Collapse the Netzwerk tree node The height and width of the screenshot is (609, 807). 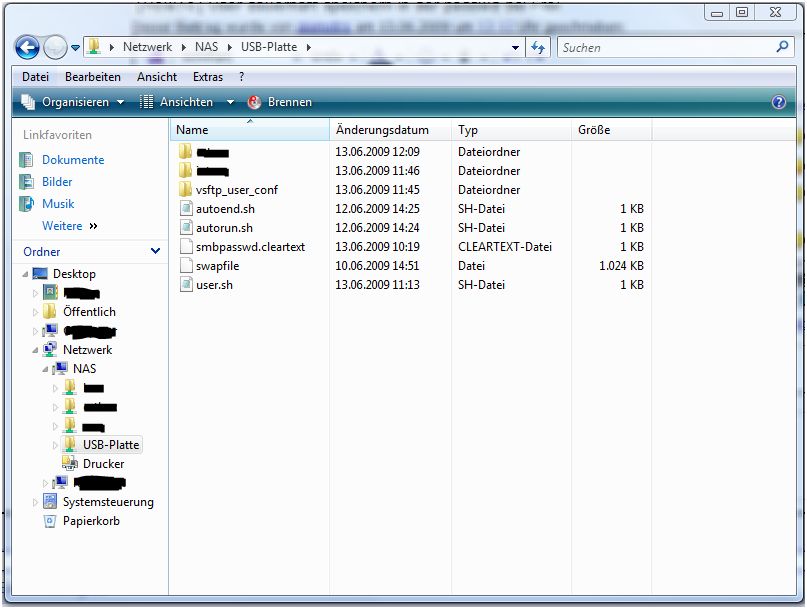point(36,350)
